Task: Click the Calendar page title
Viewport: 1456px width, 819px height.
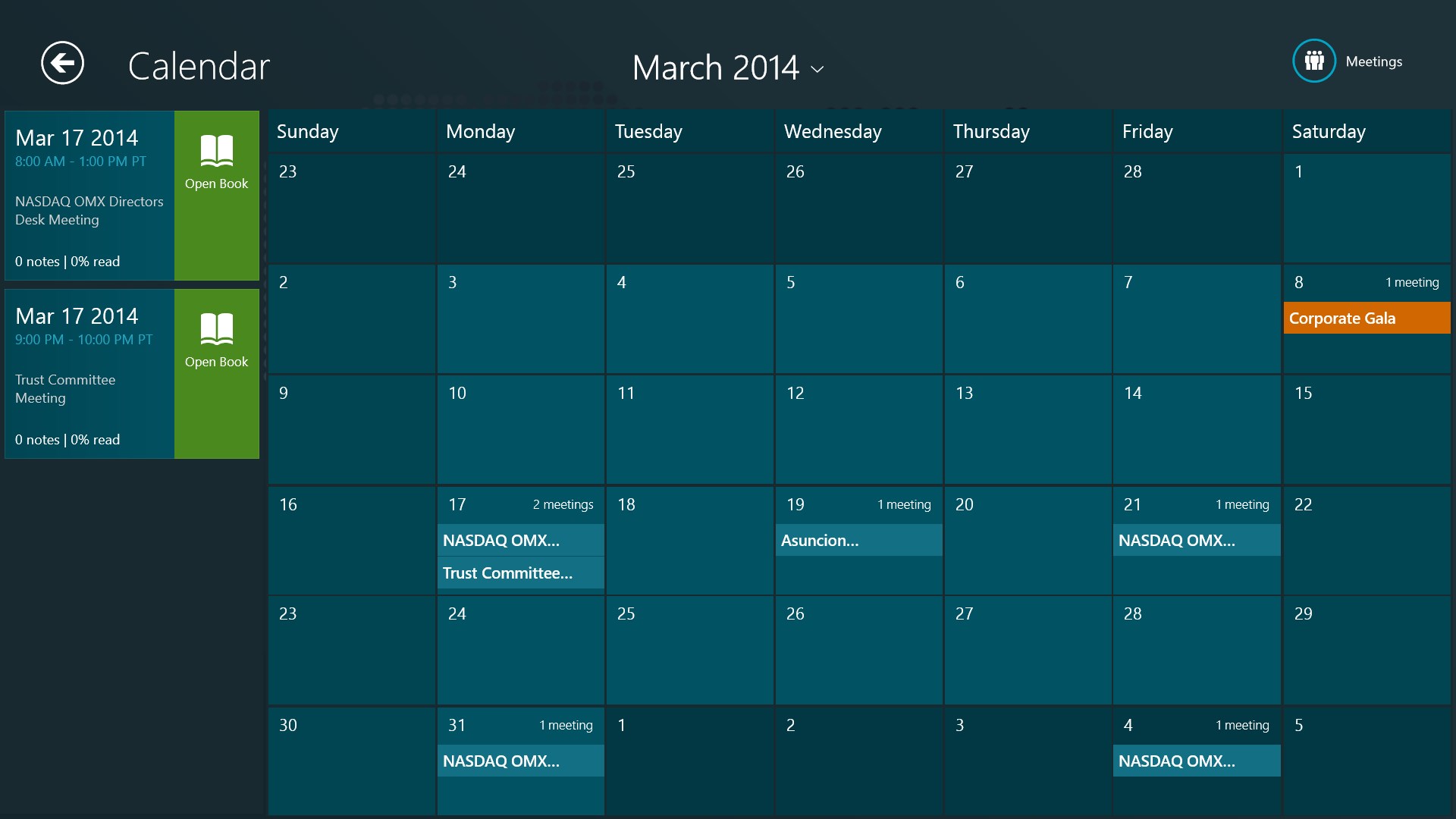Action: (199, 67)
